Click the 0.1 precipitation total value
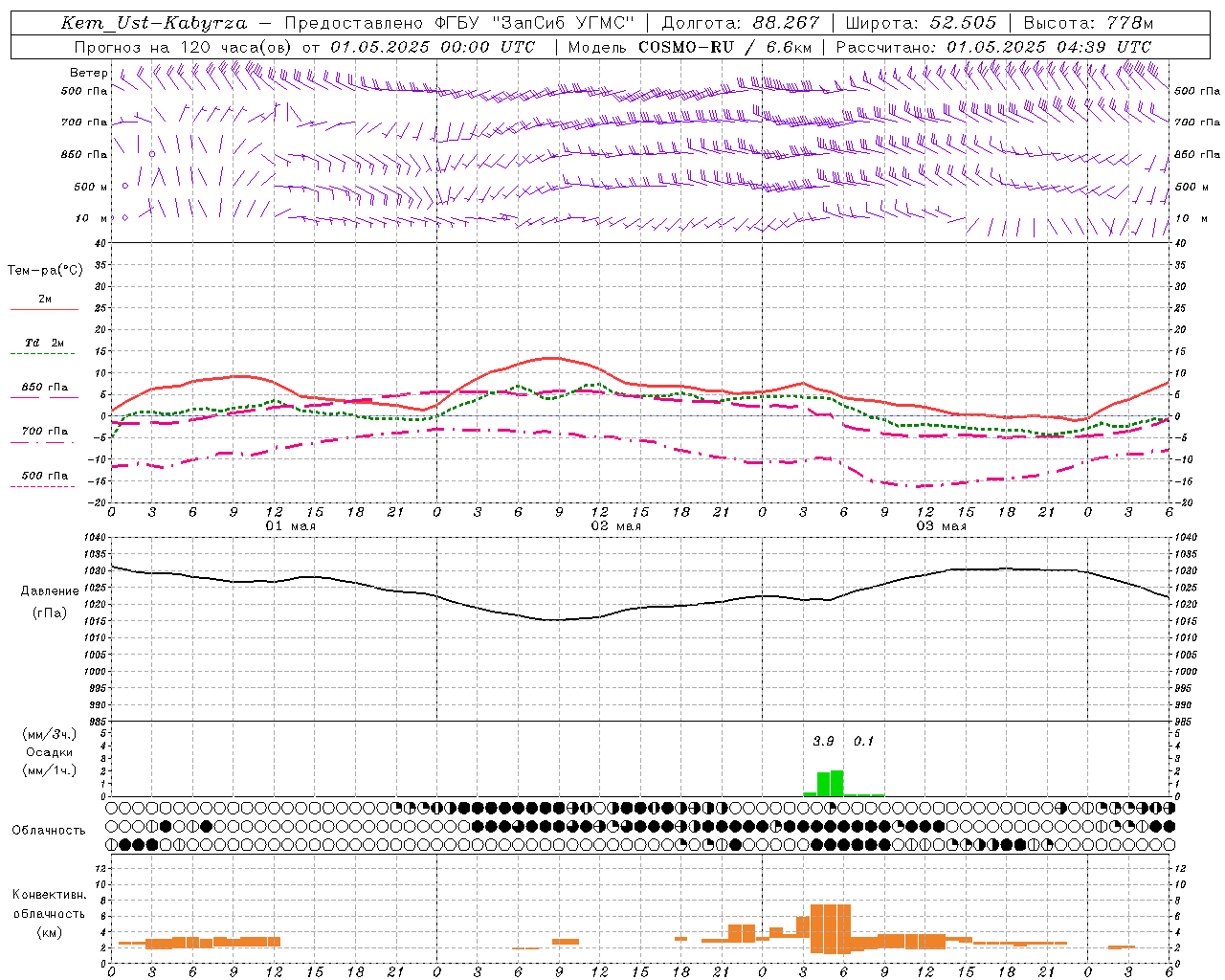1225x980 pixels. (x=863, y=741)
